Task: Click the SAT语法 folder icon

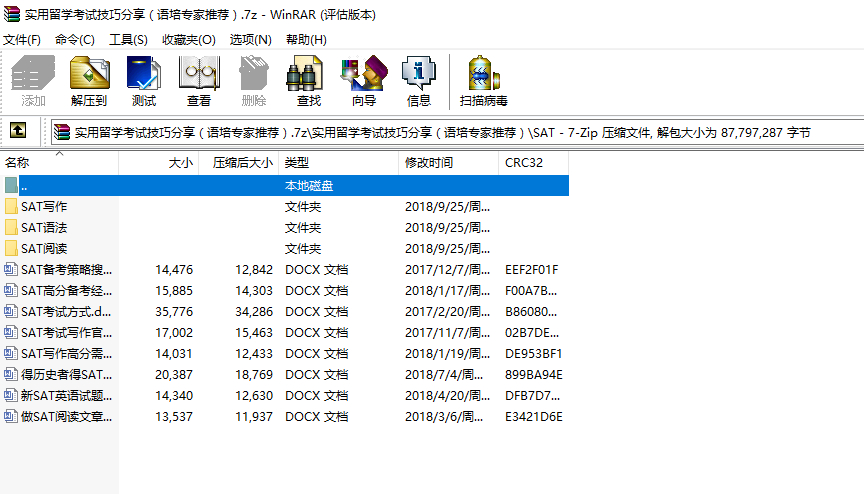Action: pyautogui.click(x=11, y=227)
